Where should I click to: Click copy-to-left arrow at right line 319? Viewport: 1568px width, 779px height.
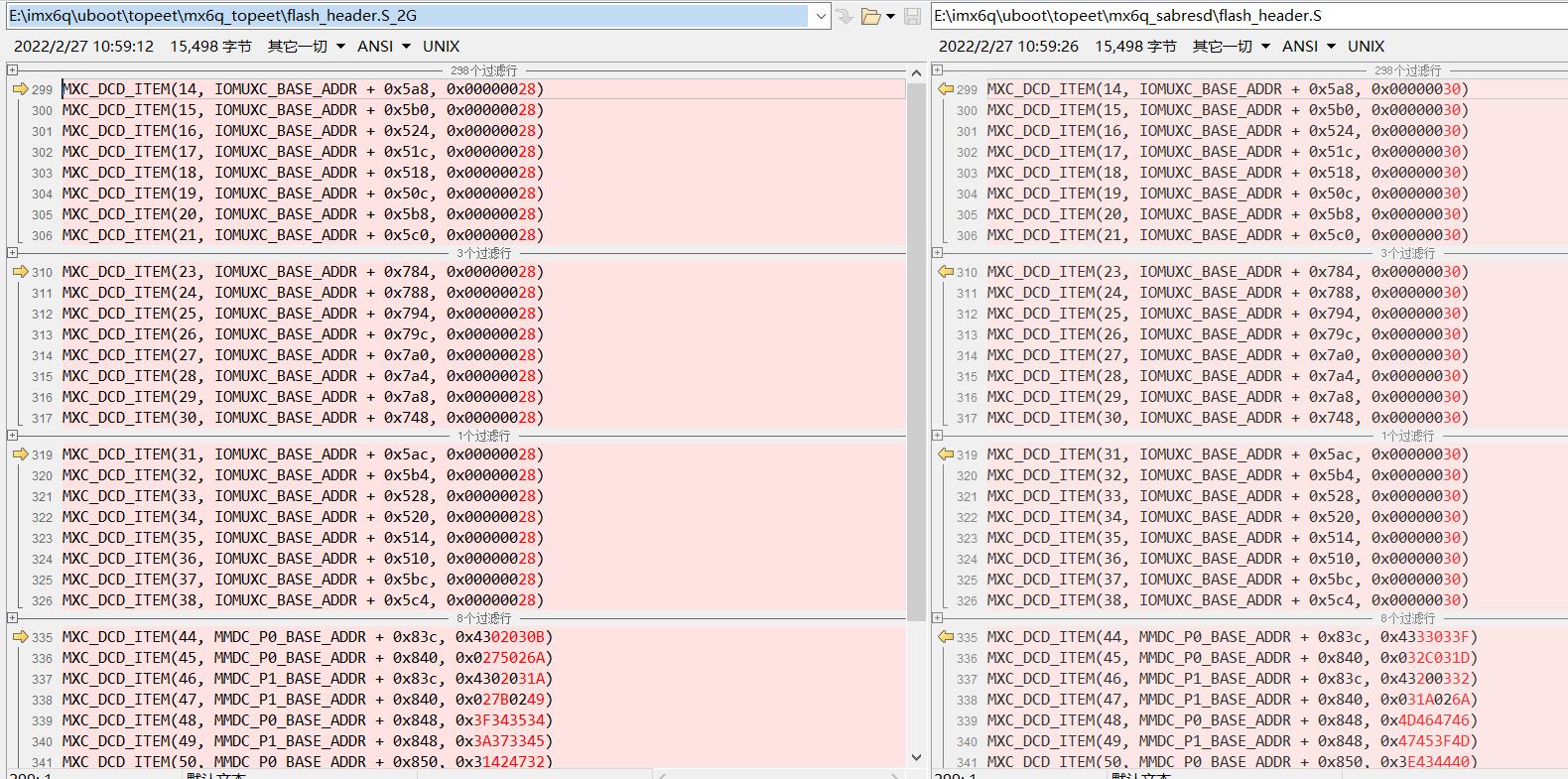946,454
